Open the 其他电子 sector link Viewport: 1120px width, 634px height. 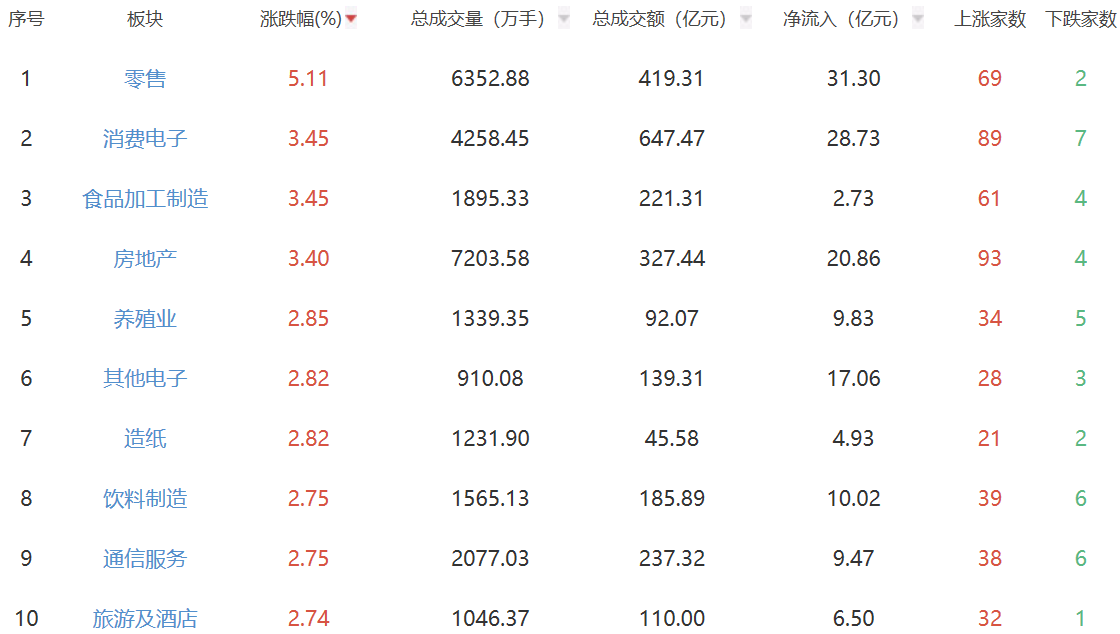click(145, 379)
